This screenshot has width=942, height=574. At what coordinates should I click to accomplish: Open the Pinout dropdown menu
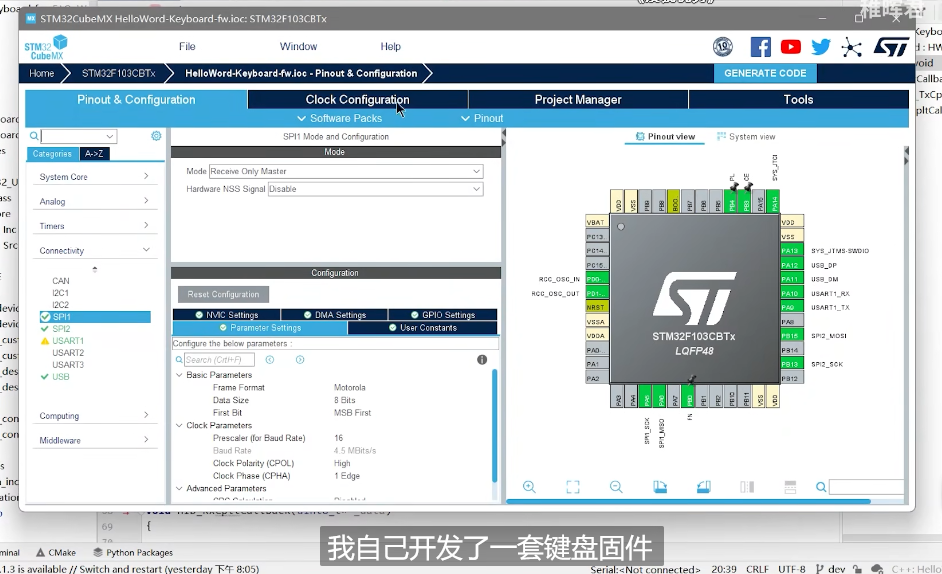click(482, 118)
